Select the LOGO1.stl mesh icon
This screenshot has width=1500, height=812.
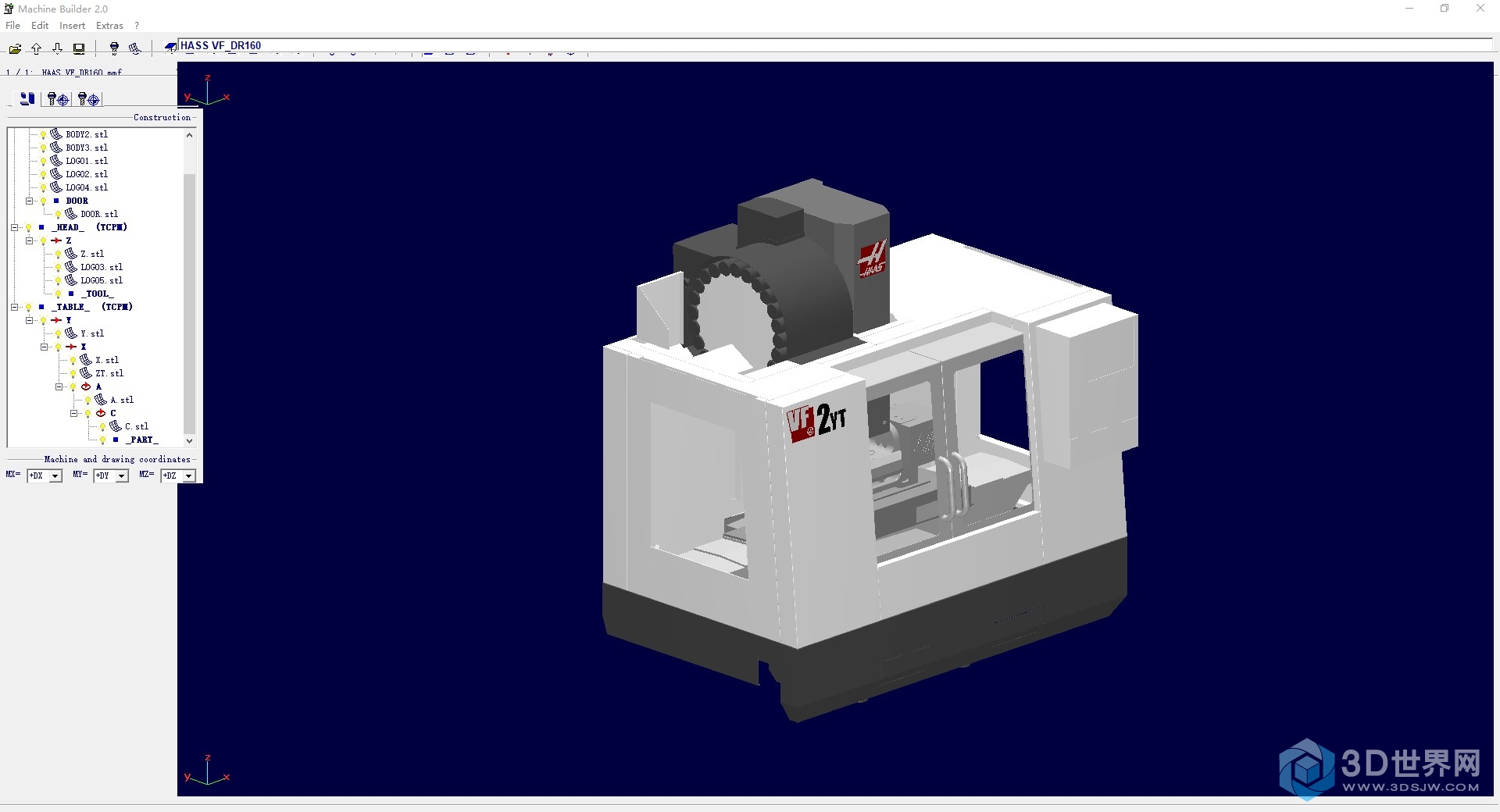click(56, 161)
